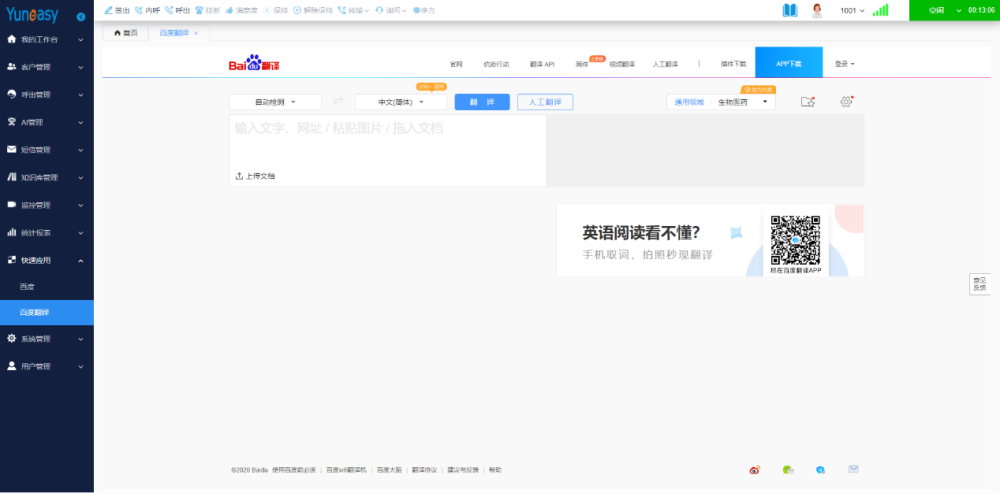This screenshot has width=1000, height=493.
Task: Click the WeChat icon in footer
Action: tap(788, 470)
